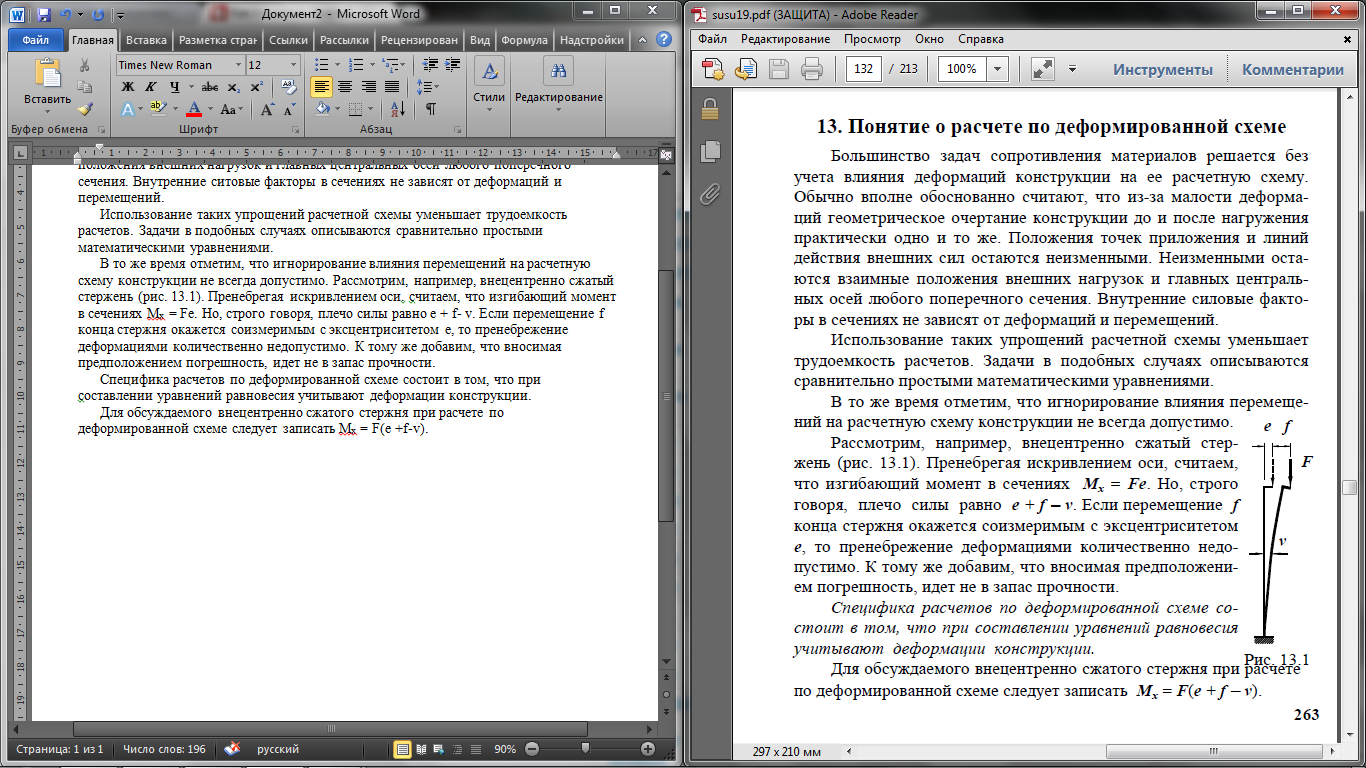Toggle bold (Ж) formatting
Image resolution: width=1366 pixels, height=768 pixels.
pyautogui.click(x=128, y=87)
